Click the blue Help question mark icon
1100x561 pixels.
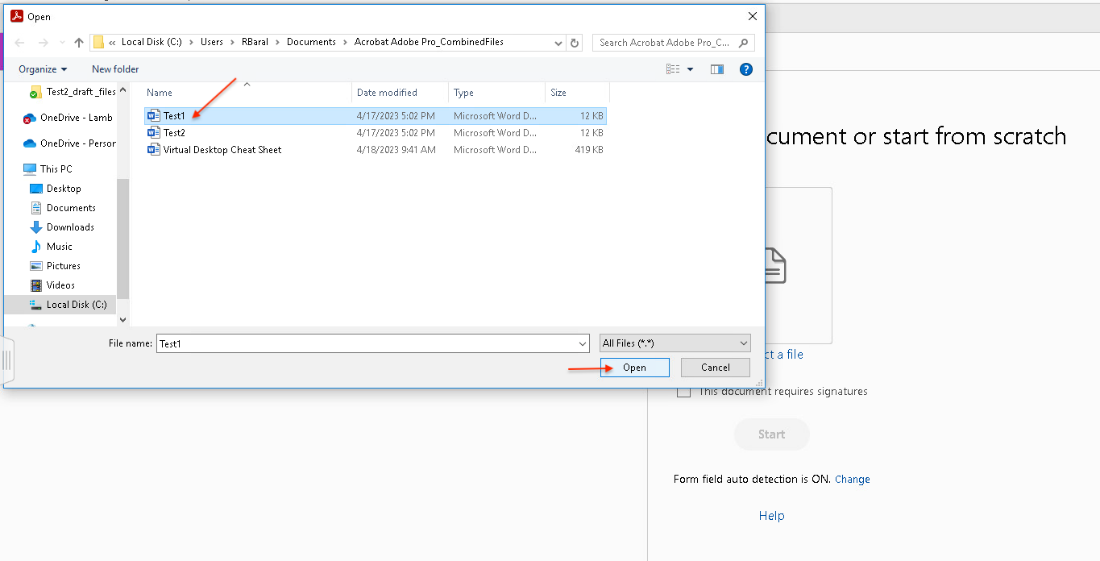click(x=745, y=69)
